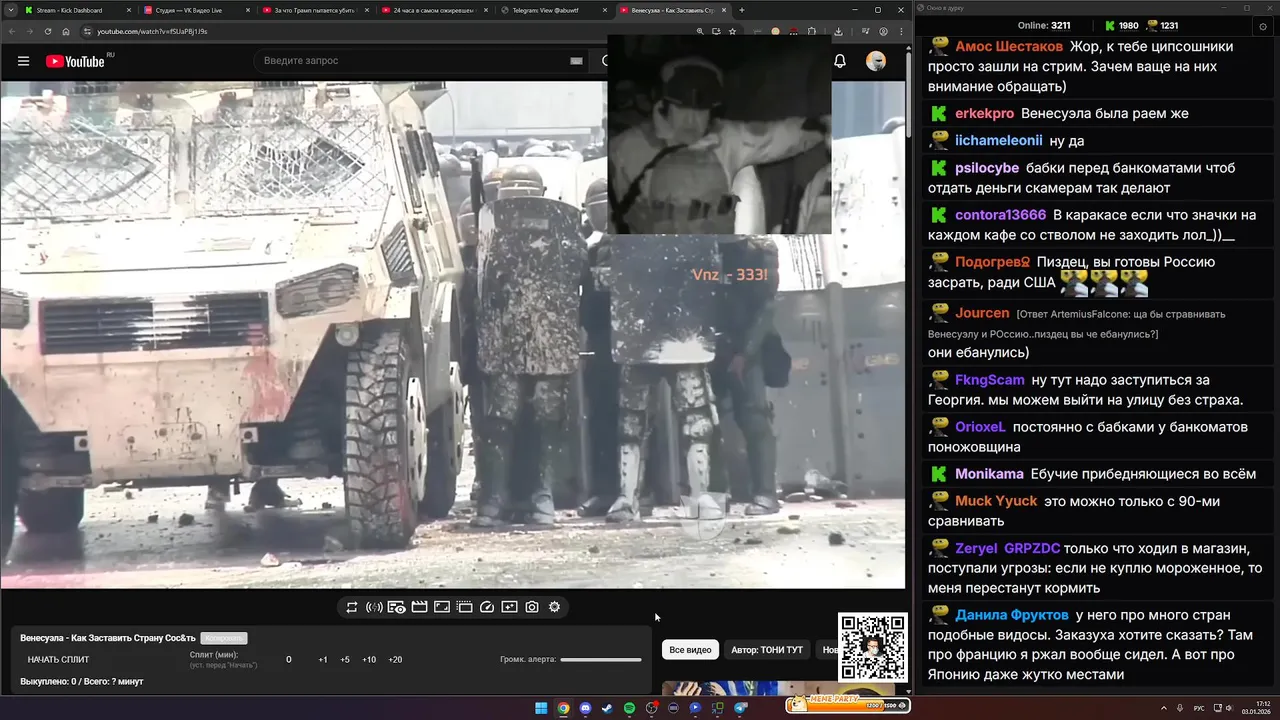Take a screenshot with the camera icon

532,607
